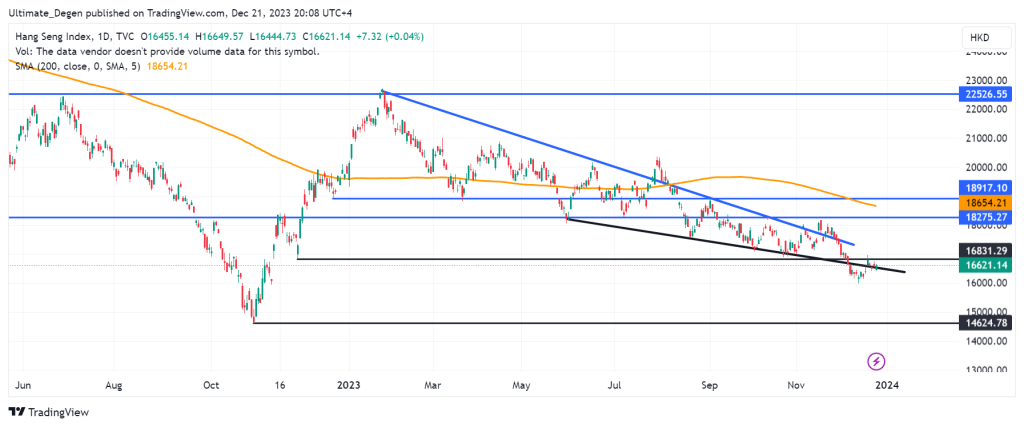The height and width of the screenshot is (427, 1024).
Task: Click the Sep label on time axis
Action: pyautogui.click(x=710, y=383)
